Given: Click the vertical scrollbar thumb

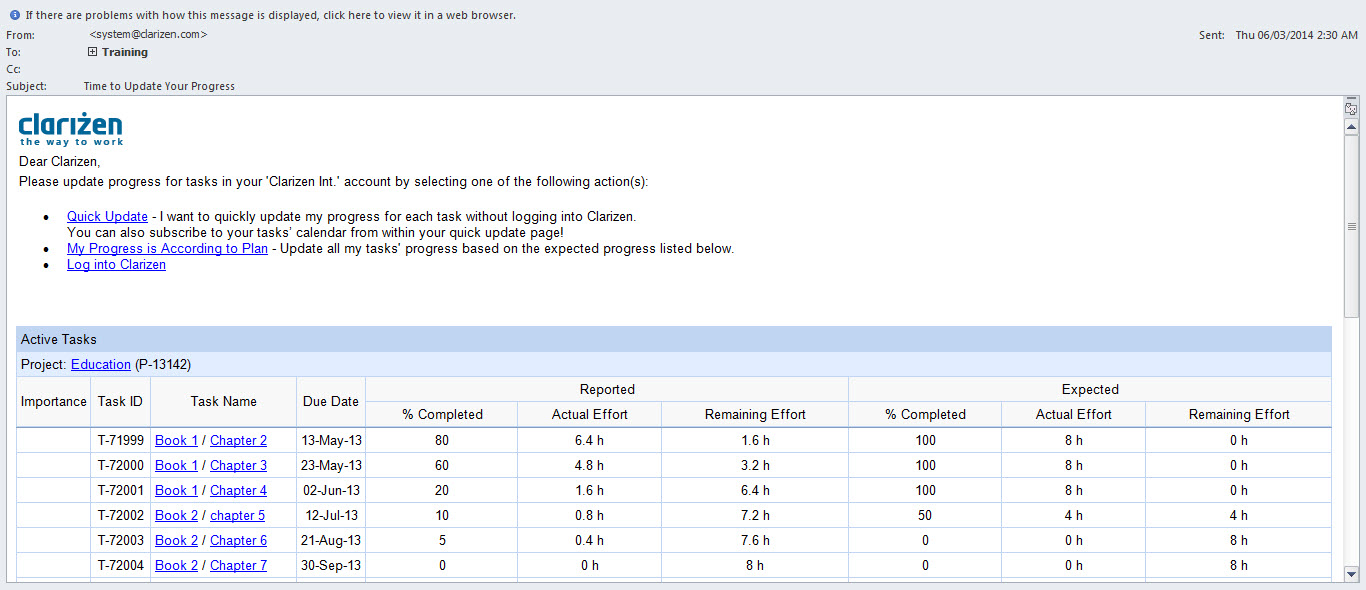Looking at the screenshot, I should [1351, 226].
